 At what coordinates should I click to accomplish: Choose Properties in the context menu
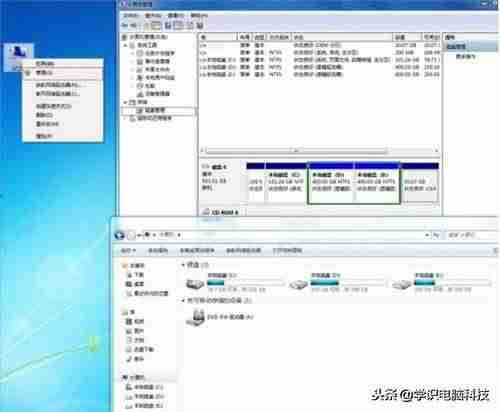pos(44,136)
